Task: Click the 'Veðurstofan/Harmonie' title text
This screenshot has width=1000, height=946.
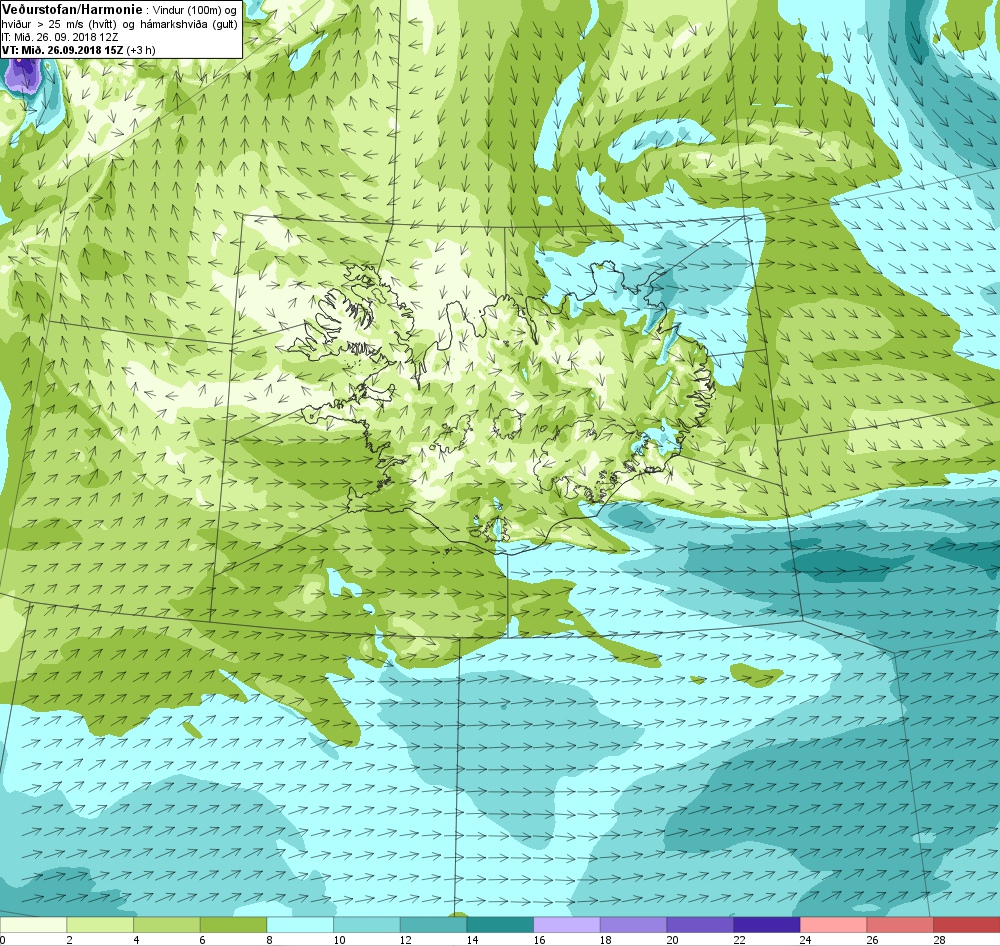Action: pos(72,10)
